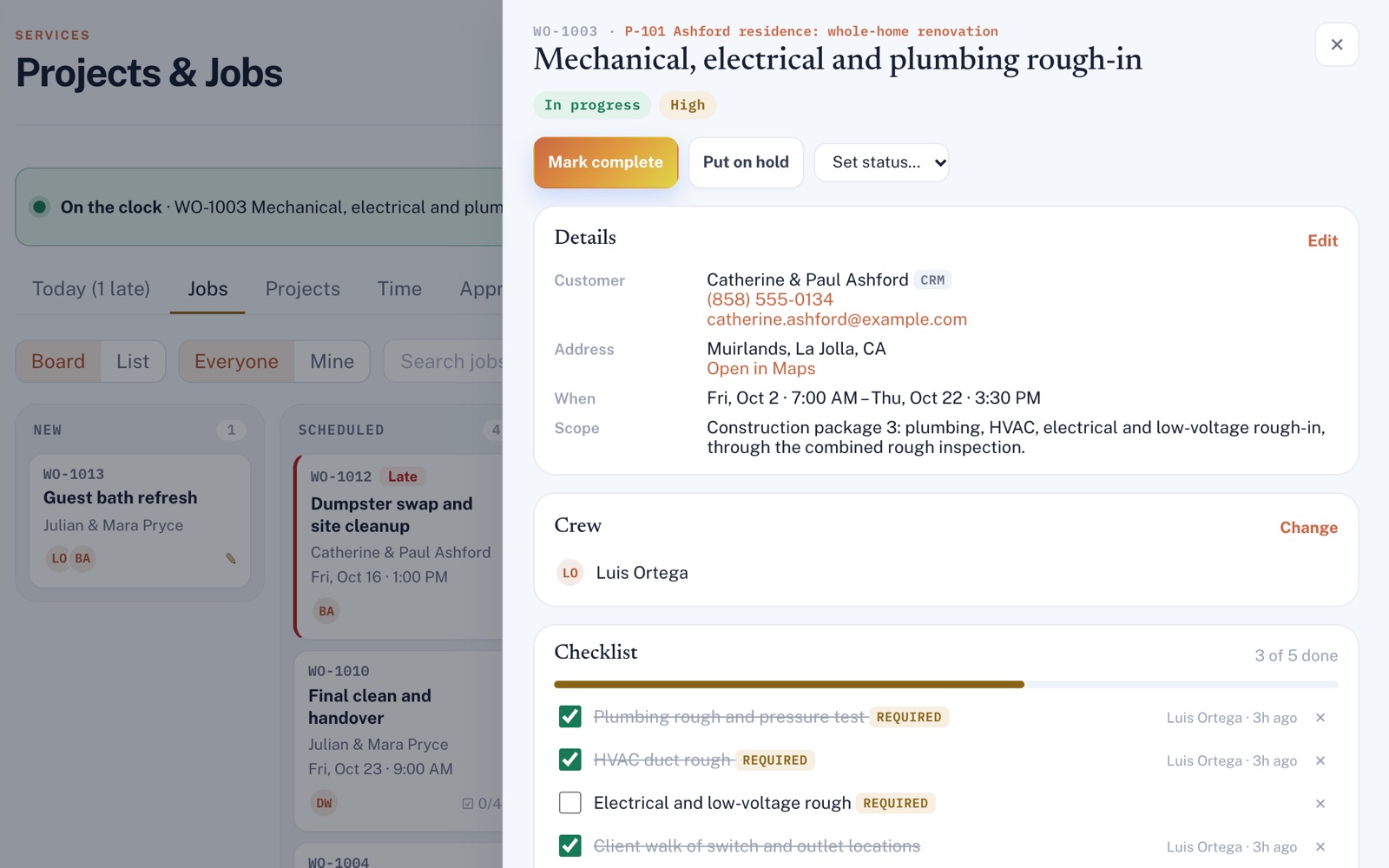
Task: Open the WO-1010 Final clean and handover card
Action: click(x=398, y=741)
